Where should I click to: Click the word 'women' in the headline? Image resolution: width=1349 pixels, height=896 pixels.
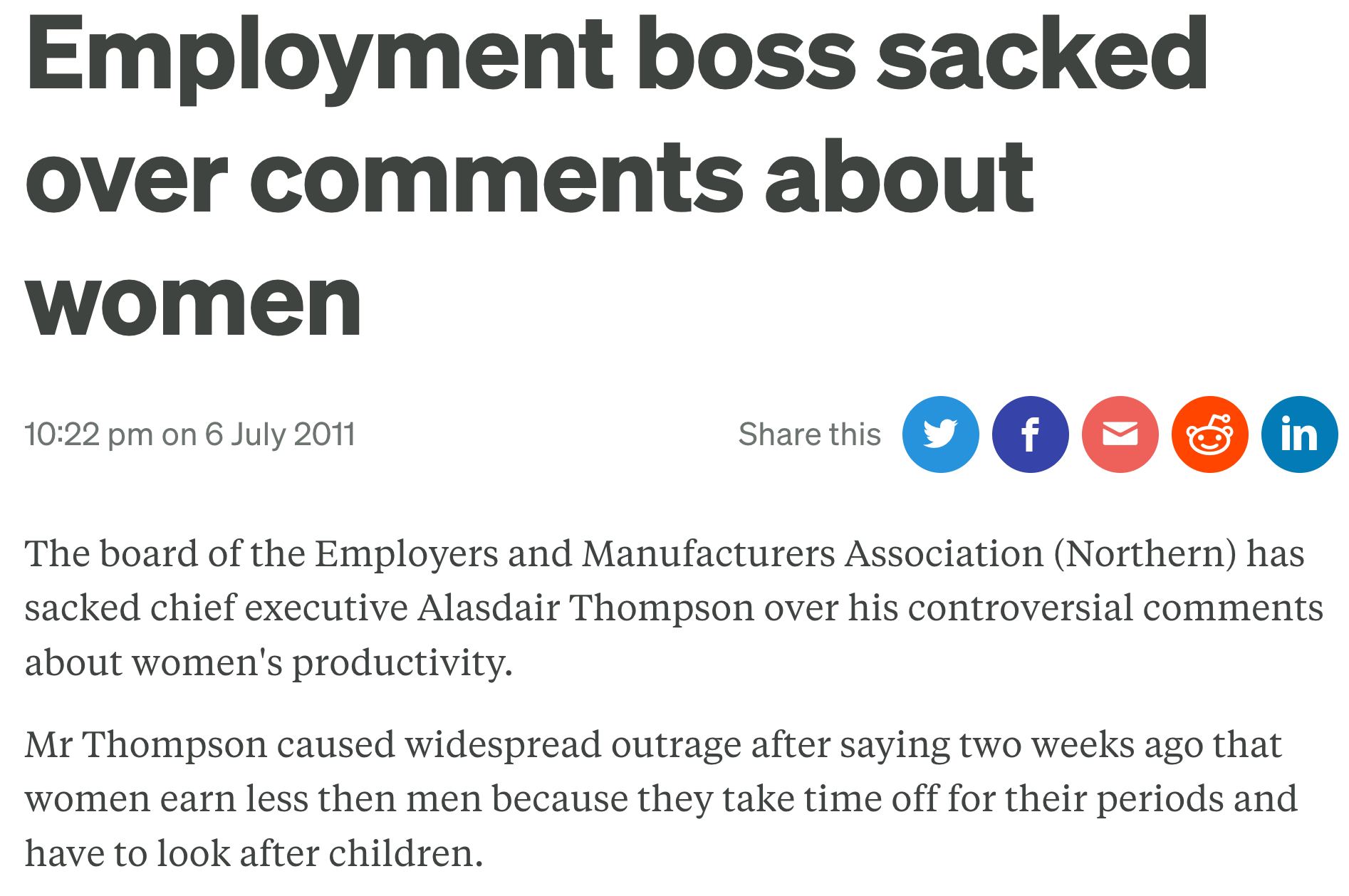[194, 303]
